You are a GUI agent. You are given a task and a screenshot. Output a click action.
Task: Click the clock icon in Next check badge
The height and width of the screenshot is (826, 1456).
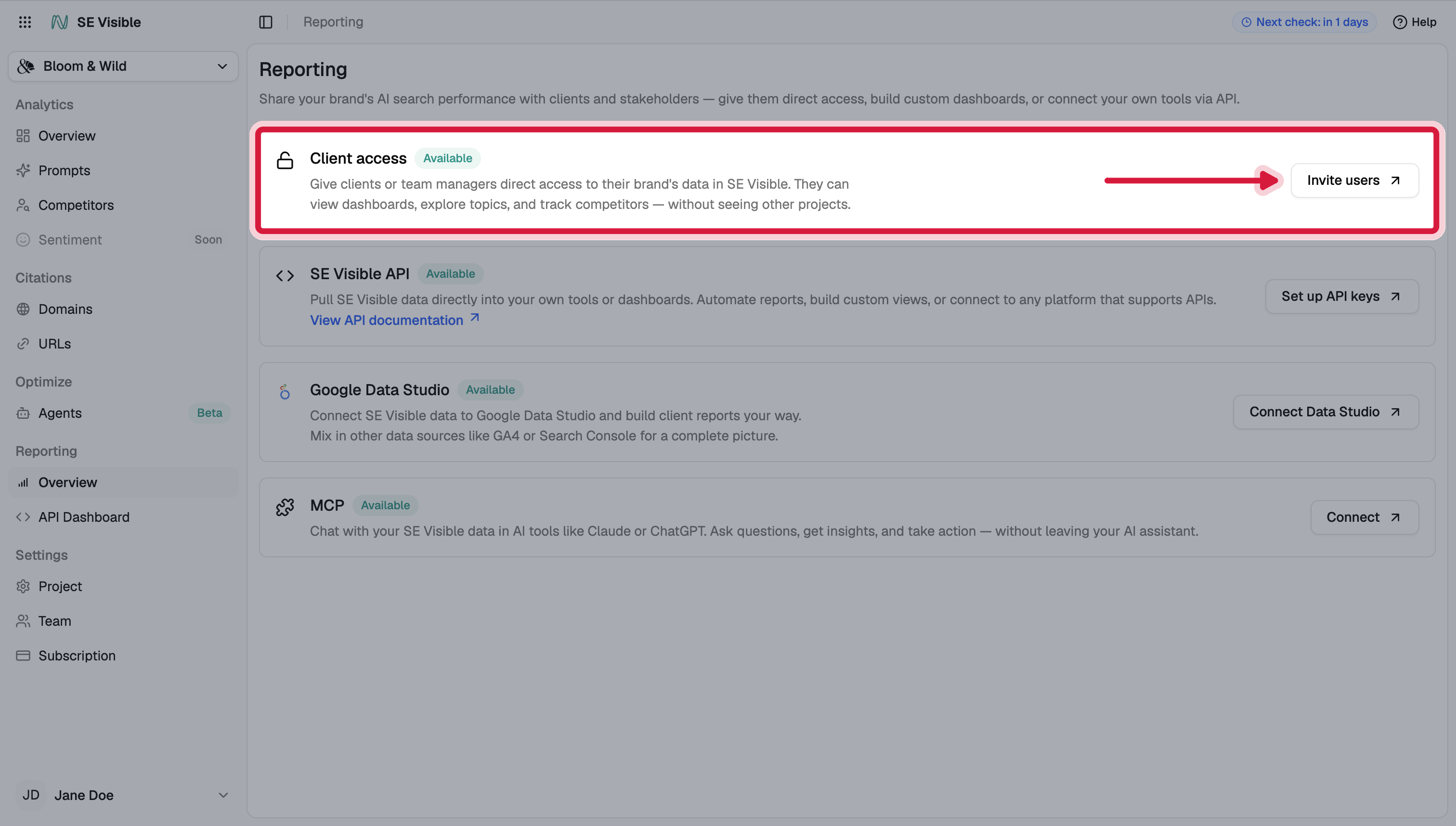[1246, 22]
